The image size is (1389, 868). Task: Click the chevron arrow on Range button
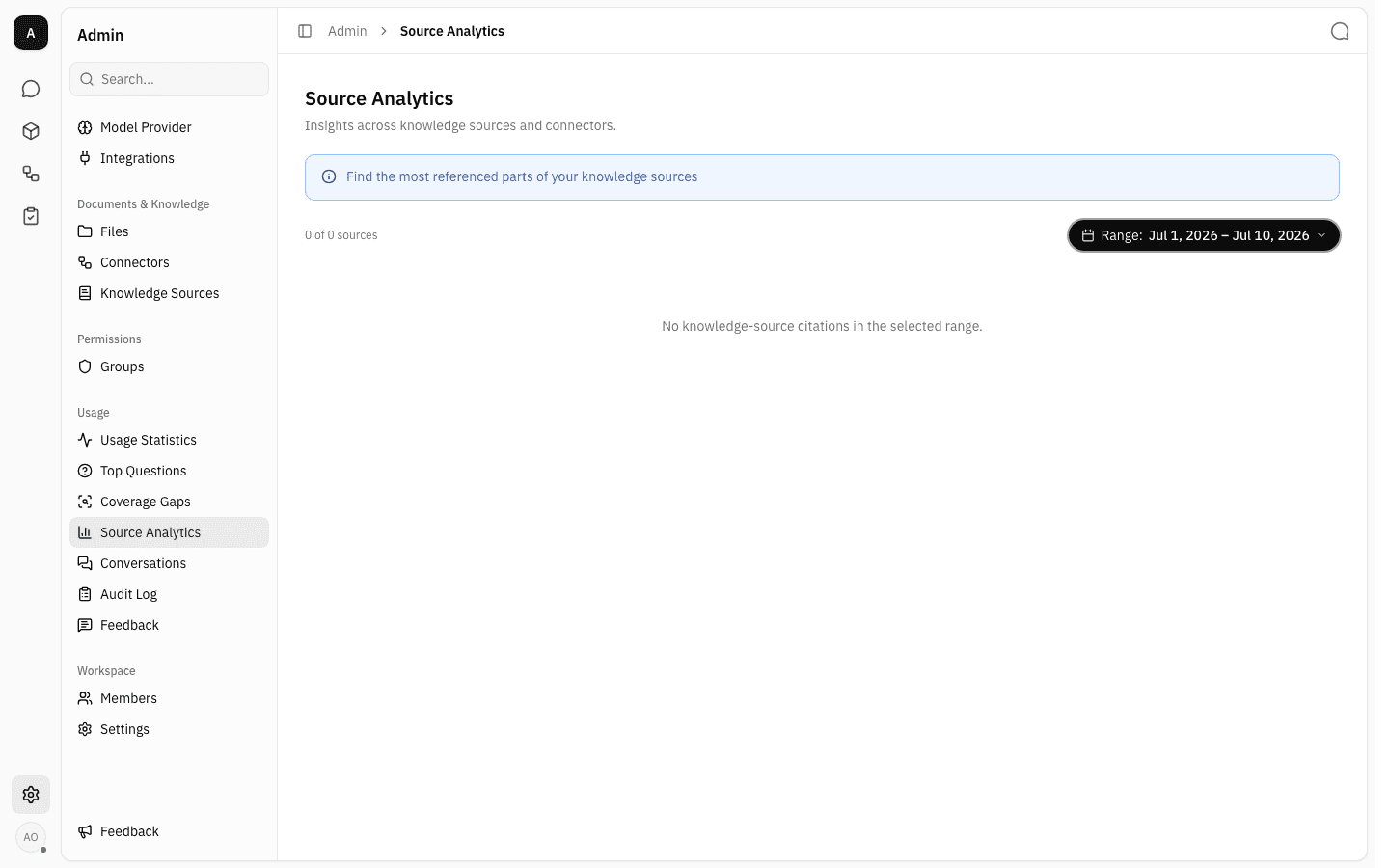1321,235
